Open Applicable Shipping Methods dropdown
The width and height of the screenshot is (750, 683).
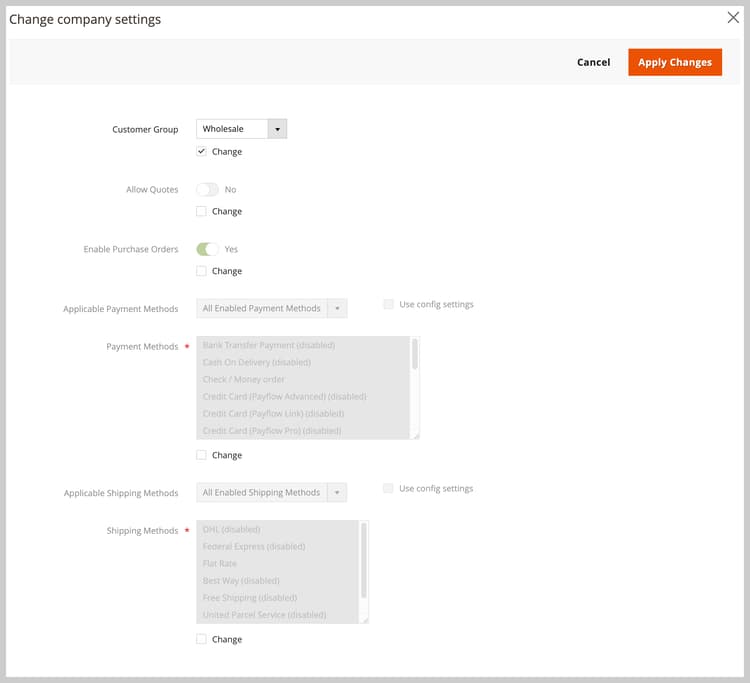pyautogui.click(x=272, y=493)
